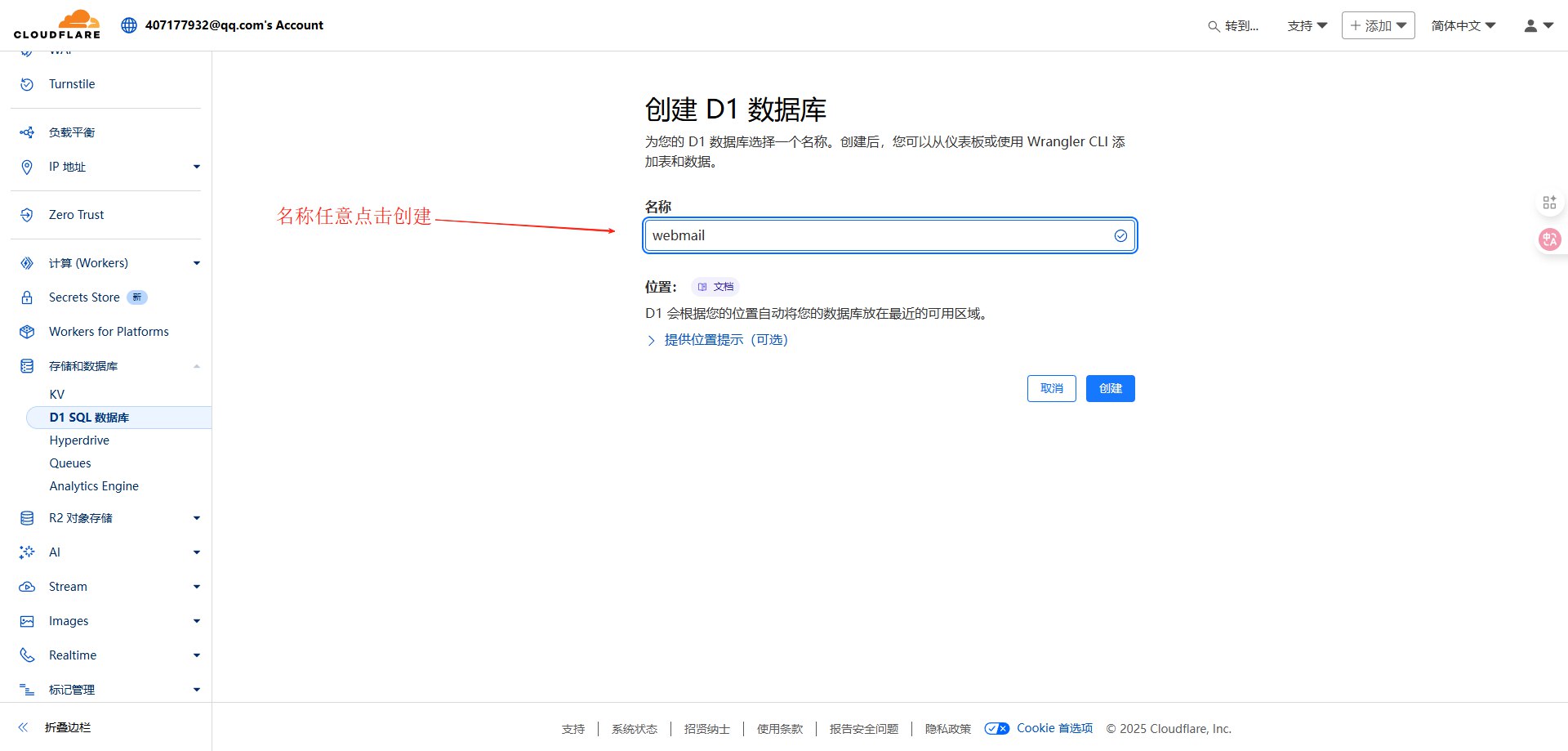Open the 添加 dropdown menu

point(1378,25)
